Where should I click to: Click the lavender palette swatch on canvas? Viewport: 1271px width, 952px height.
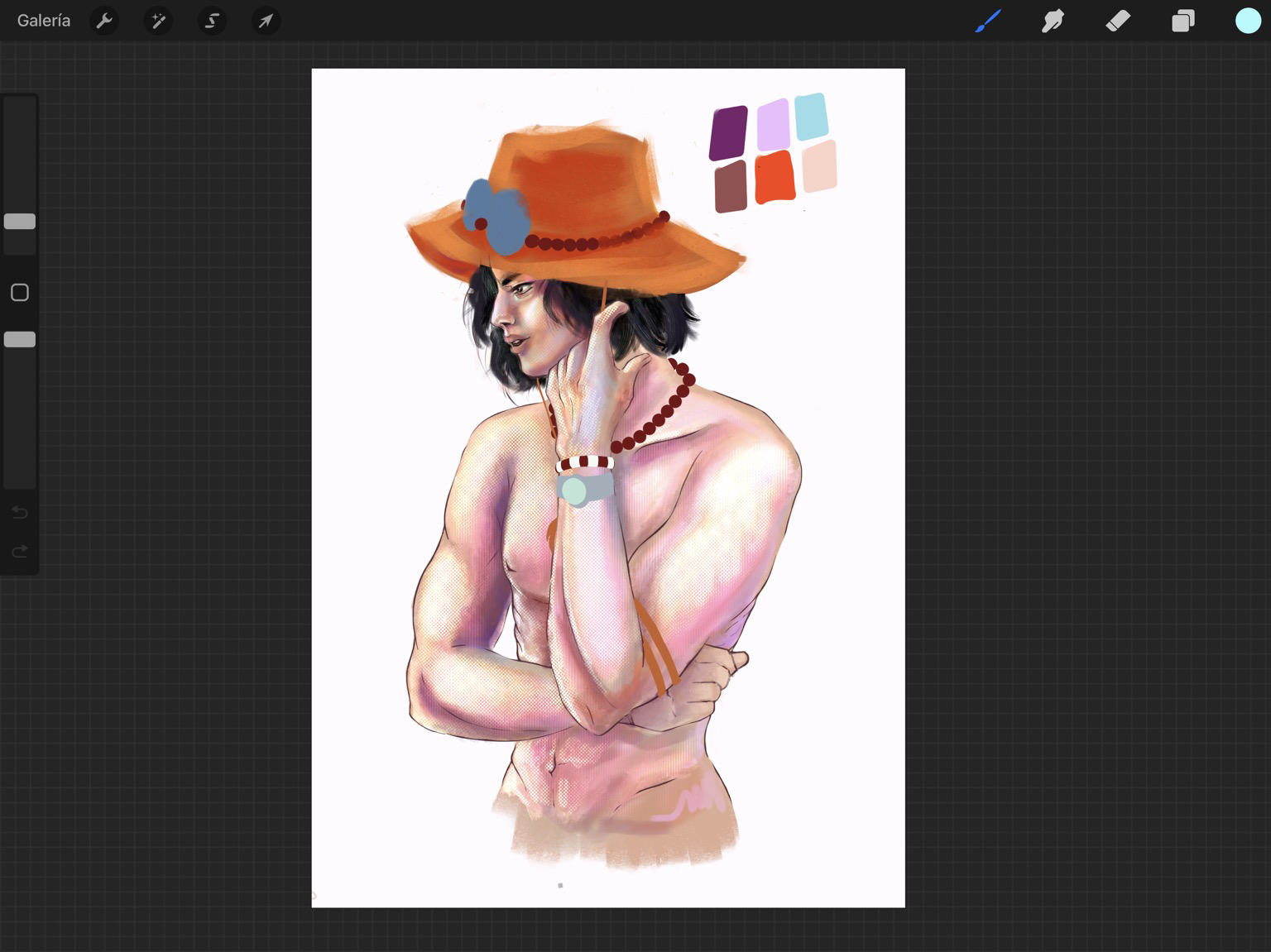(x=773, y=125)
